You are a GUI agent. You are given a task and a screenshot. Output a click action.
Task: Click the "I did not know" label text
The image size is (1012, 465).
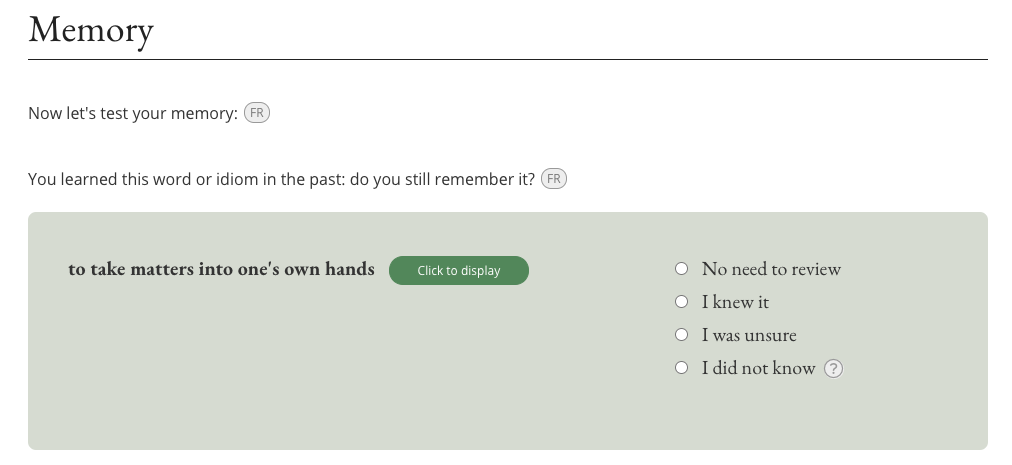758,368
